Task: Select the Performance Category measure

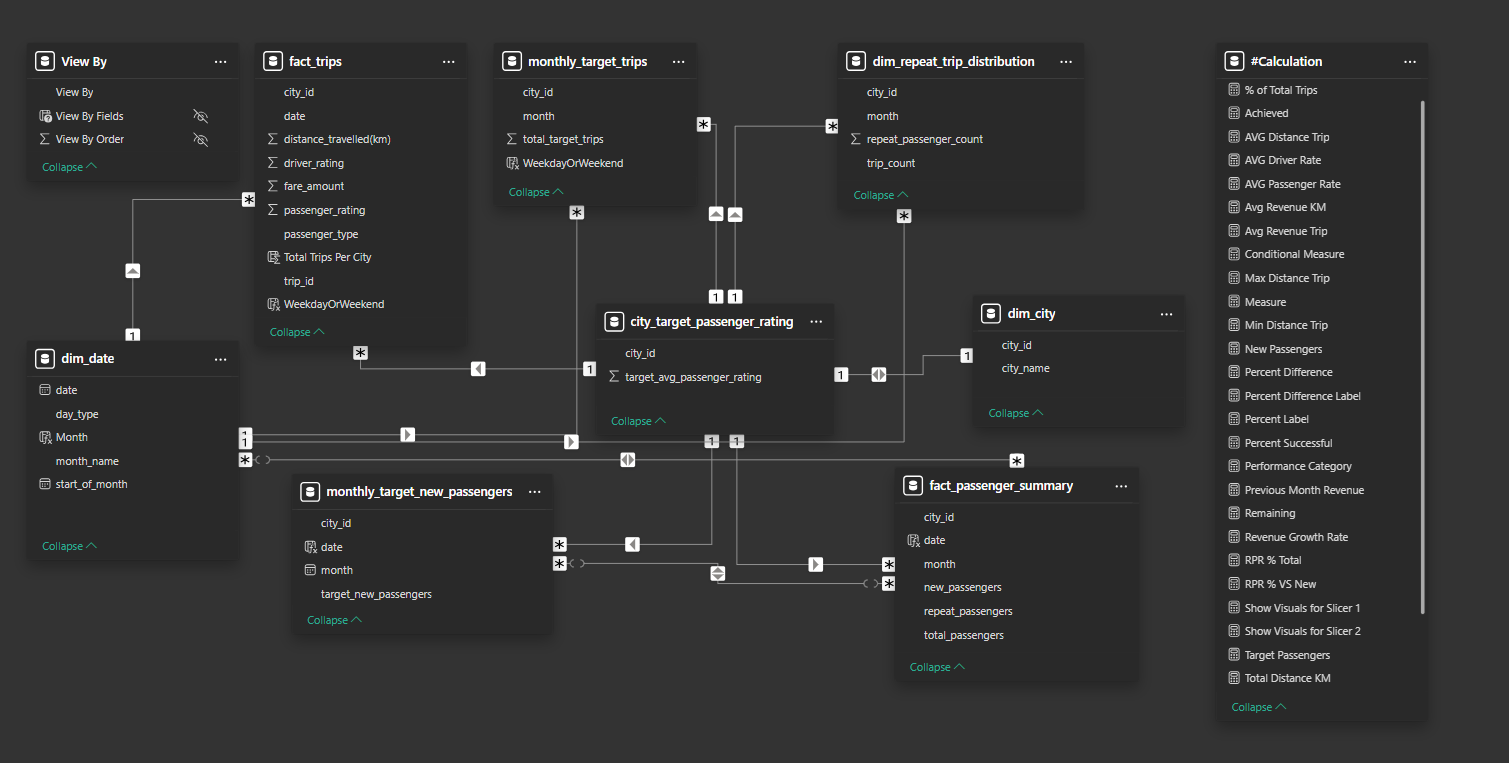Action: tap(1297, 466)
